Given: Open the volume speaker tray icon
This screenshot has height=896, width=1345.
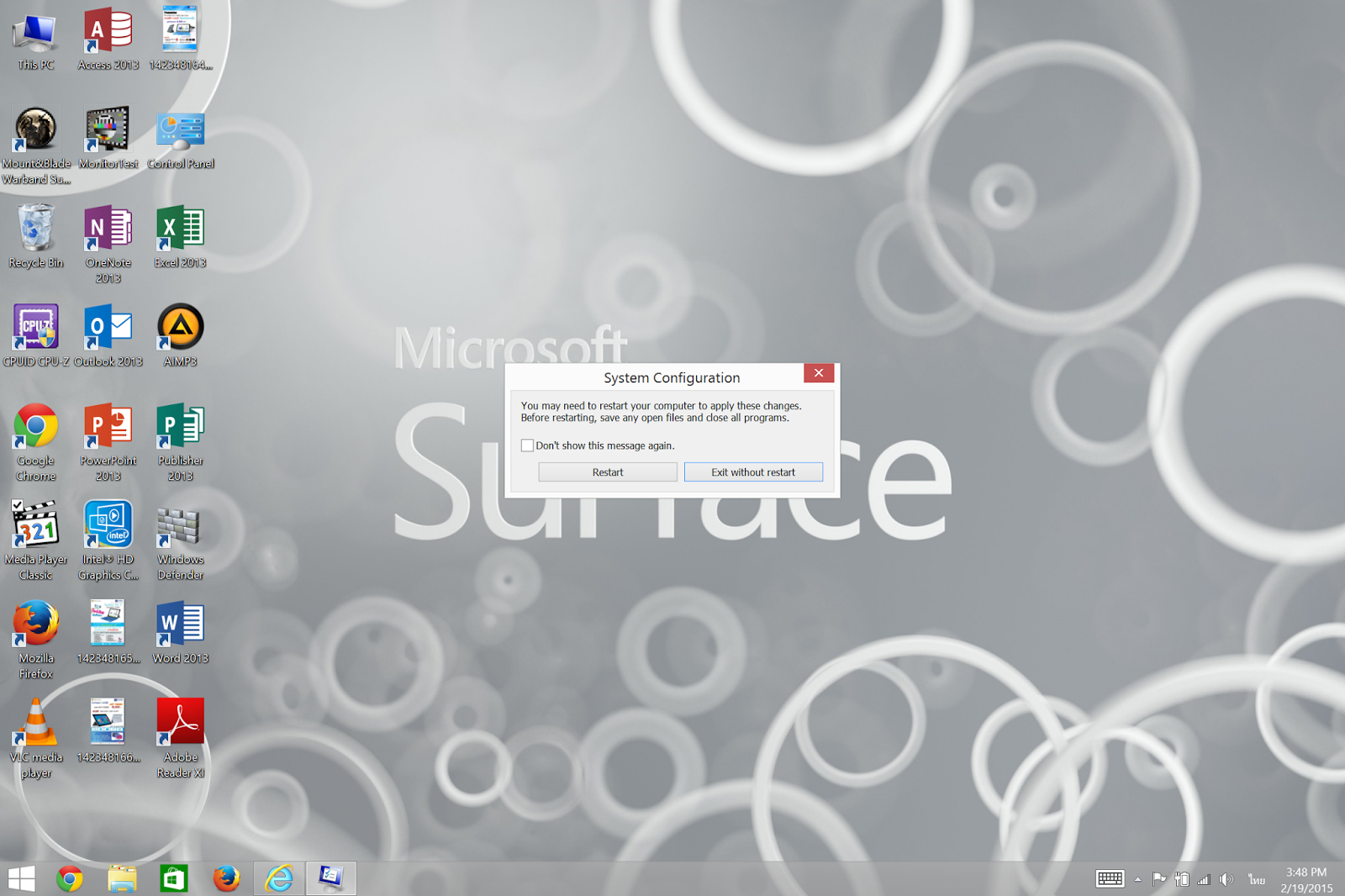Looking at the screenshot, I should pyautogui.click(x=1226, y=879).
